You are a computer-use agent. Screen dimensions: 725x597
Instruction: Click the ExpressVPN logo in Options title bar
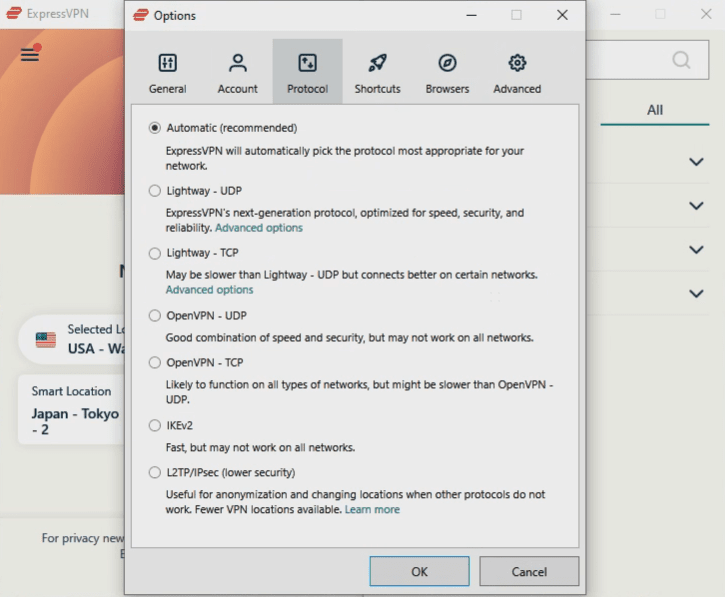coord(141,15)
